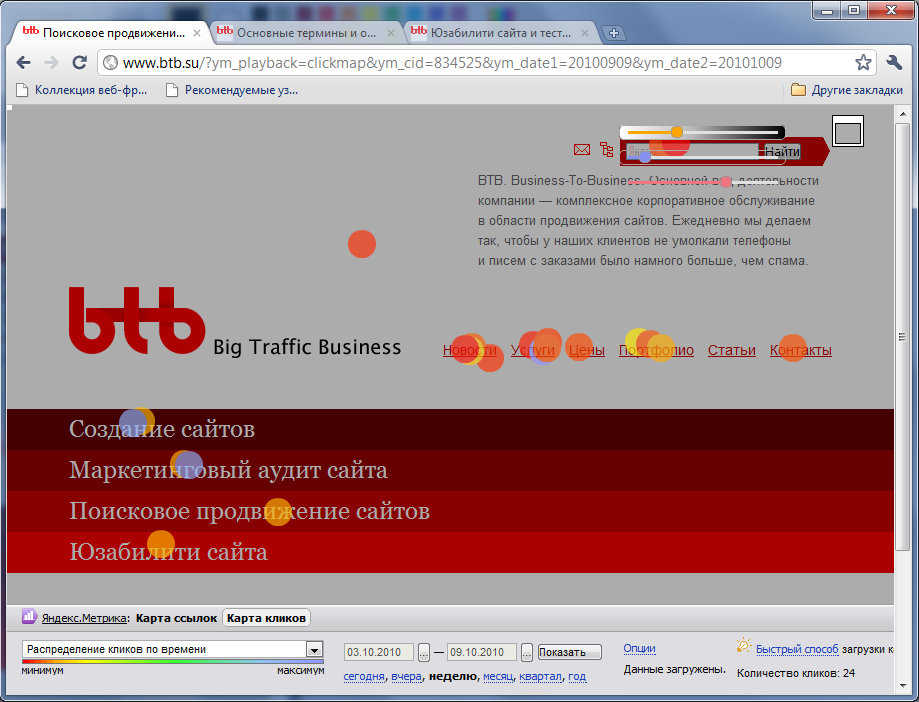Image resolution: width=919 pixels, height=702 pixels.
Task: Select the 'вчера' period link
Action: (x=406, y=676)
